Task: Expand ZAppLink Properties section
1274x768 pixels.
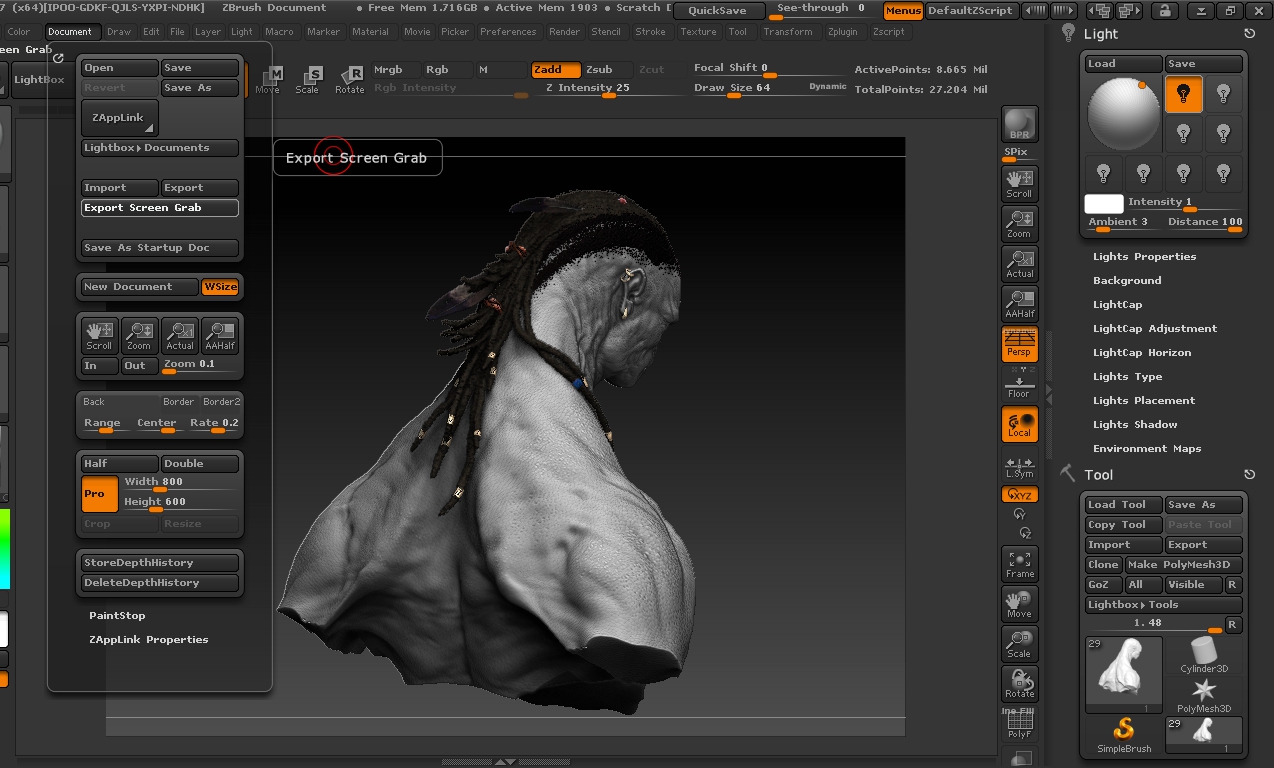Action: point(149,640)
